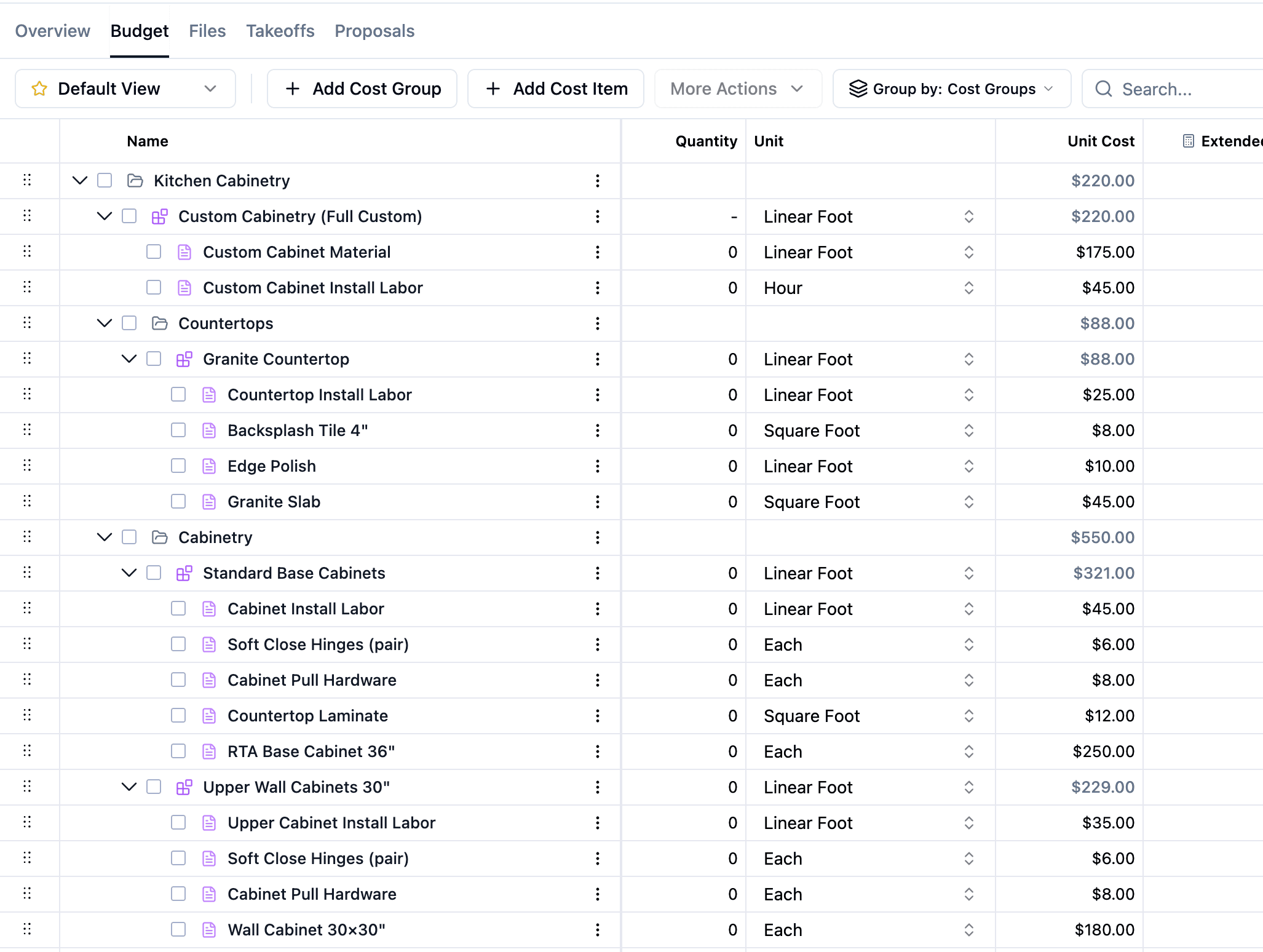Click drag handle for Countertops row
Image resolution: width=1263 pixels, height=952 pixels.
pyautogui.click(x=27, y=323)
